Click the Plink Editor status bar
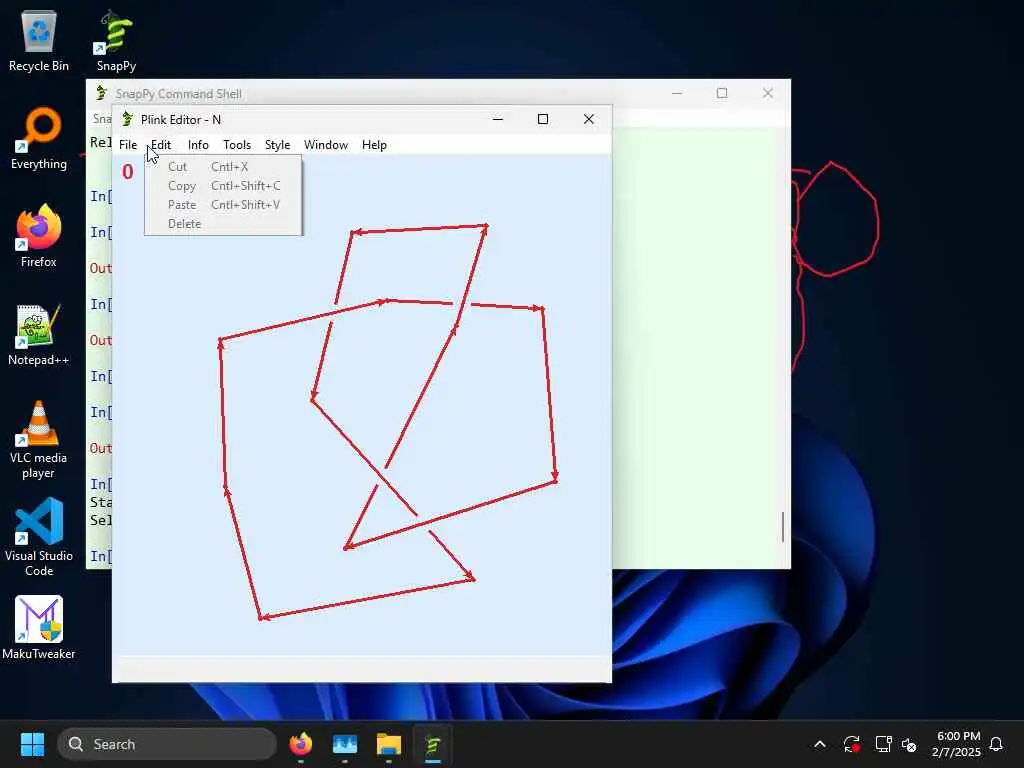The height and width of the screenshot is (768, 1024). (362, 669)
